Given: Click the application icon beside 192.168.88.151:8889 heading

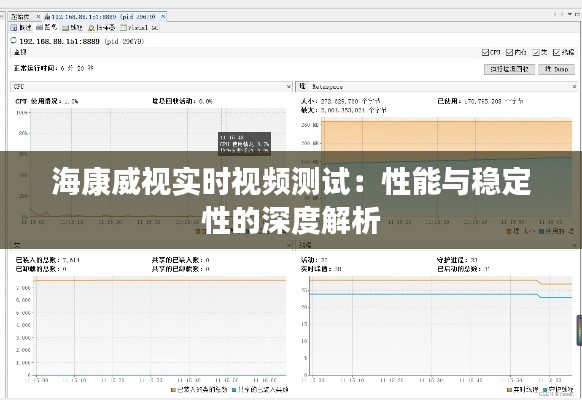Looking at the screenshot, I should (14, 40).
